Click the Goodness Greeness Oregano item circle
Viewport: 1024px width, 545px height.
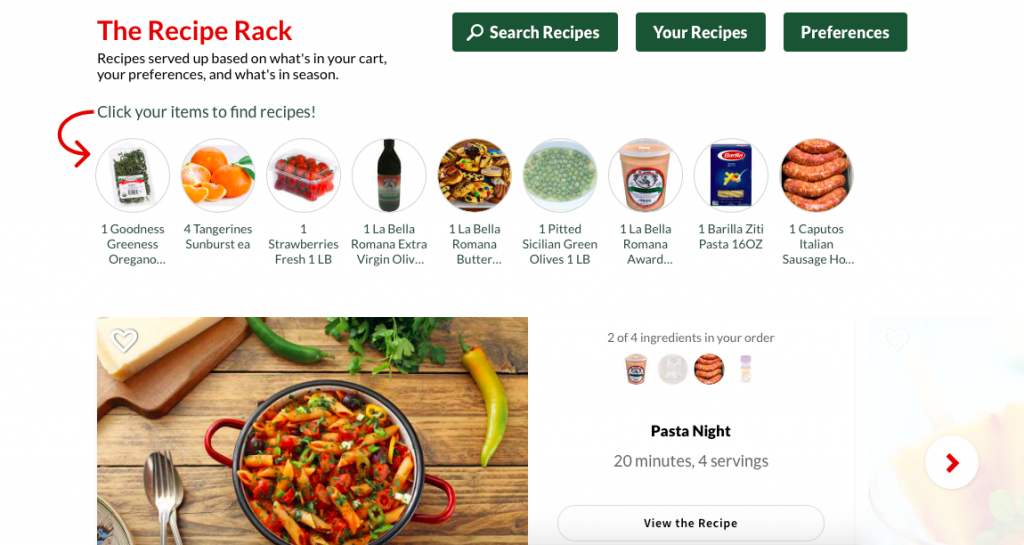(133, 175)
